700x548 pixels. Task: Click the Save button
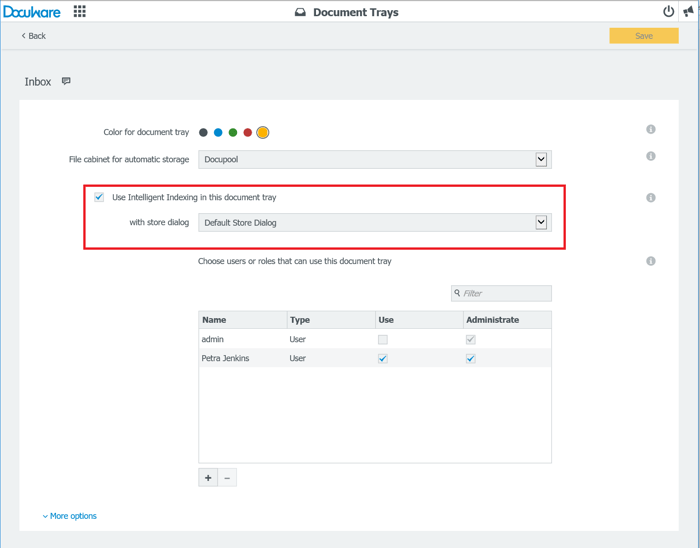pyautogui.click(x=643, y=36)
